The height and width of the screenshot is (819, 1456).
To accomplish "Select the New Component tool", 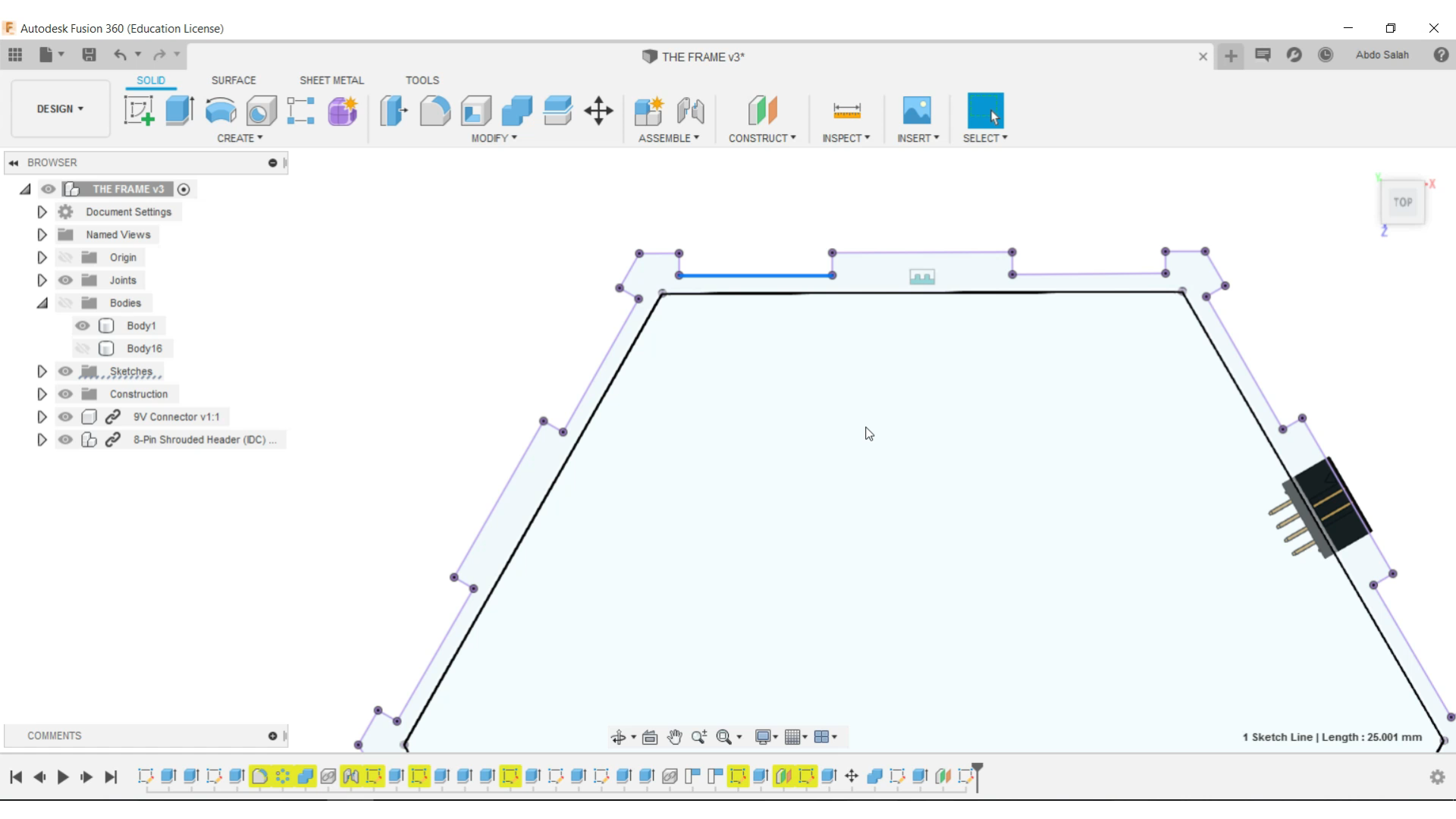I will [649, 110].
